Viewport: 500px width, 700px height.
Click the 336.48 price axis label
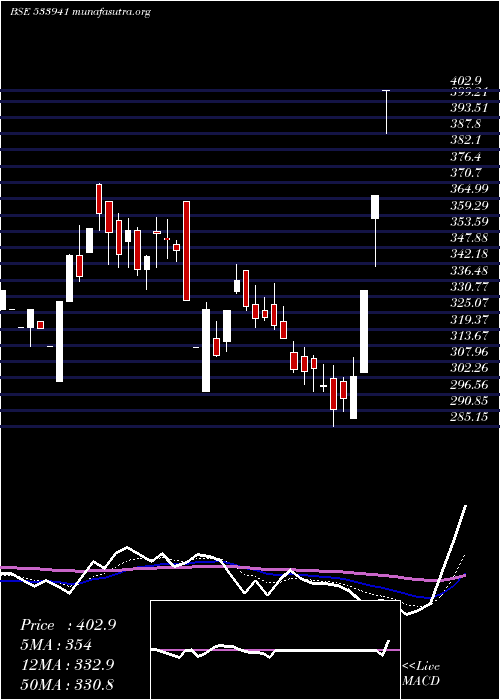469,271
